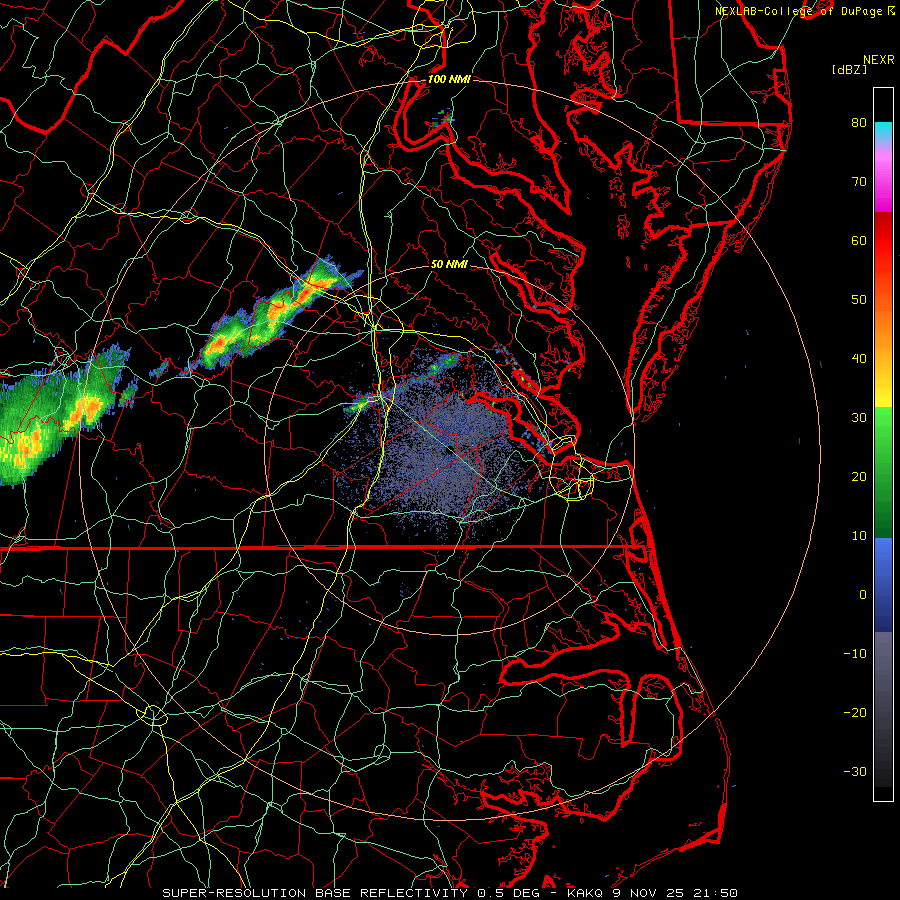The image size is (900, 900).
Task: Click the [dBZ] unit label
Action: [849, 70]
